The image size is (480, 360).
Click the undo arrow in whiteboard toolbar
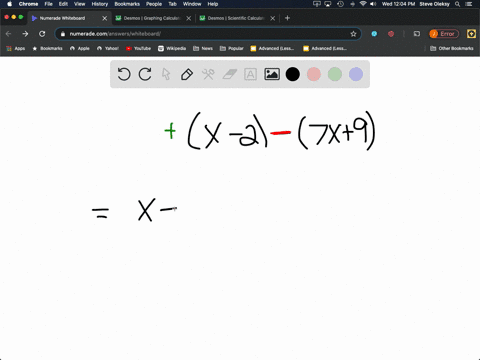pyautogui.click(x=124, y=74)
